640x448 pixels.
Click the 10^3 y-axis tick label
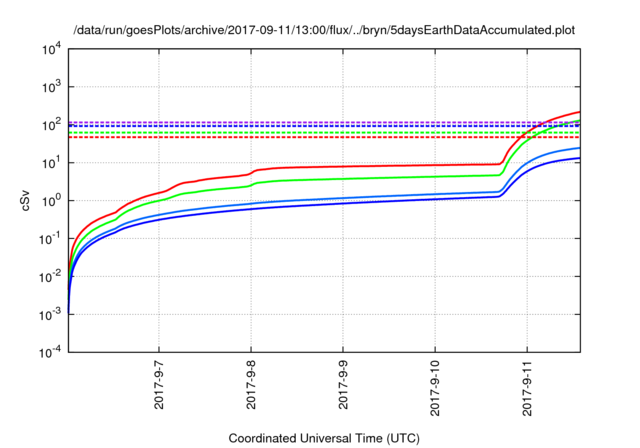click(x=51, y=87)
